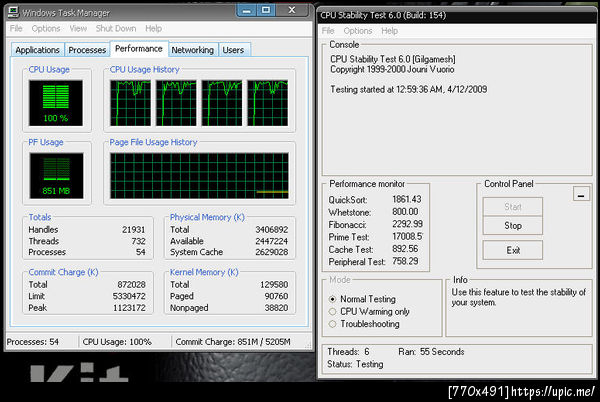
Task: Open File menu in CPU Stability Test
Action: pos(328,31)
